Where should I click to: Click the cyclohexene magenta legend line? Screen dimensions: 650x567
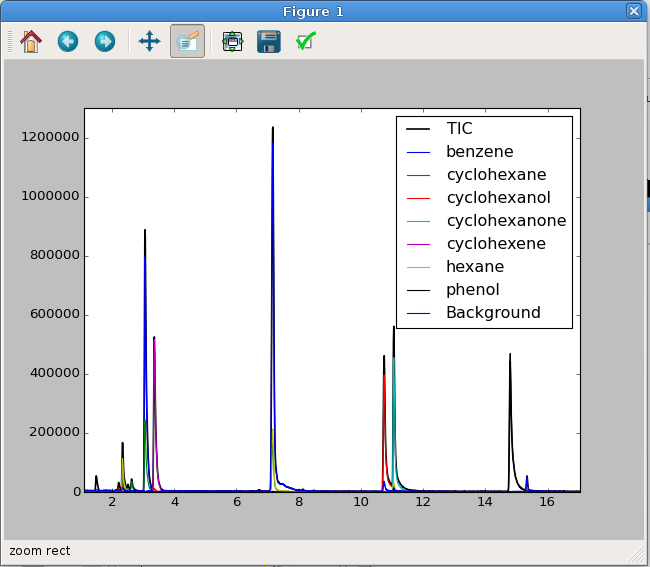coord(419,245)
